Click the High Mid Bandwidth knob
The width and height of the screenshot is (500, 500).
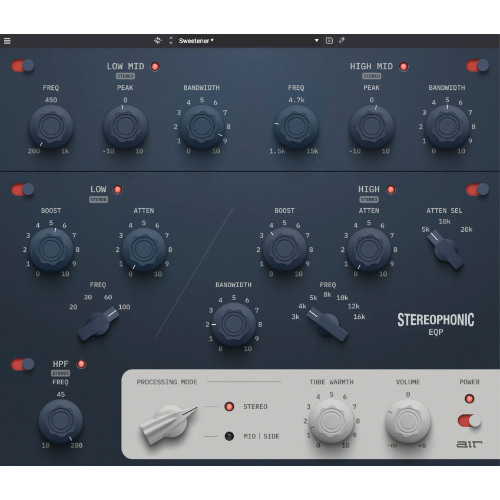coord(447,126)
